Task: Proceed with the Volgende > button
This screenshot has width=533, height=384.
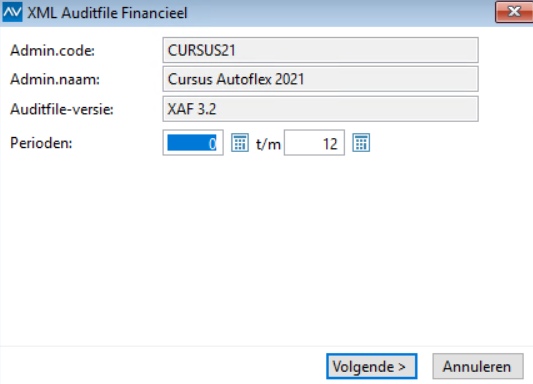Action: pyautogui.click(x=372, y=366)
